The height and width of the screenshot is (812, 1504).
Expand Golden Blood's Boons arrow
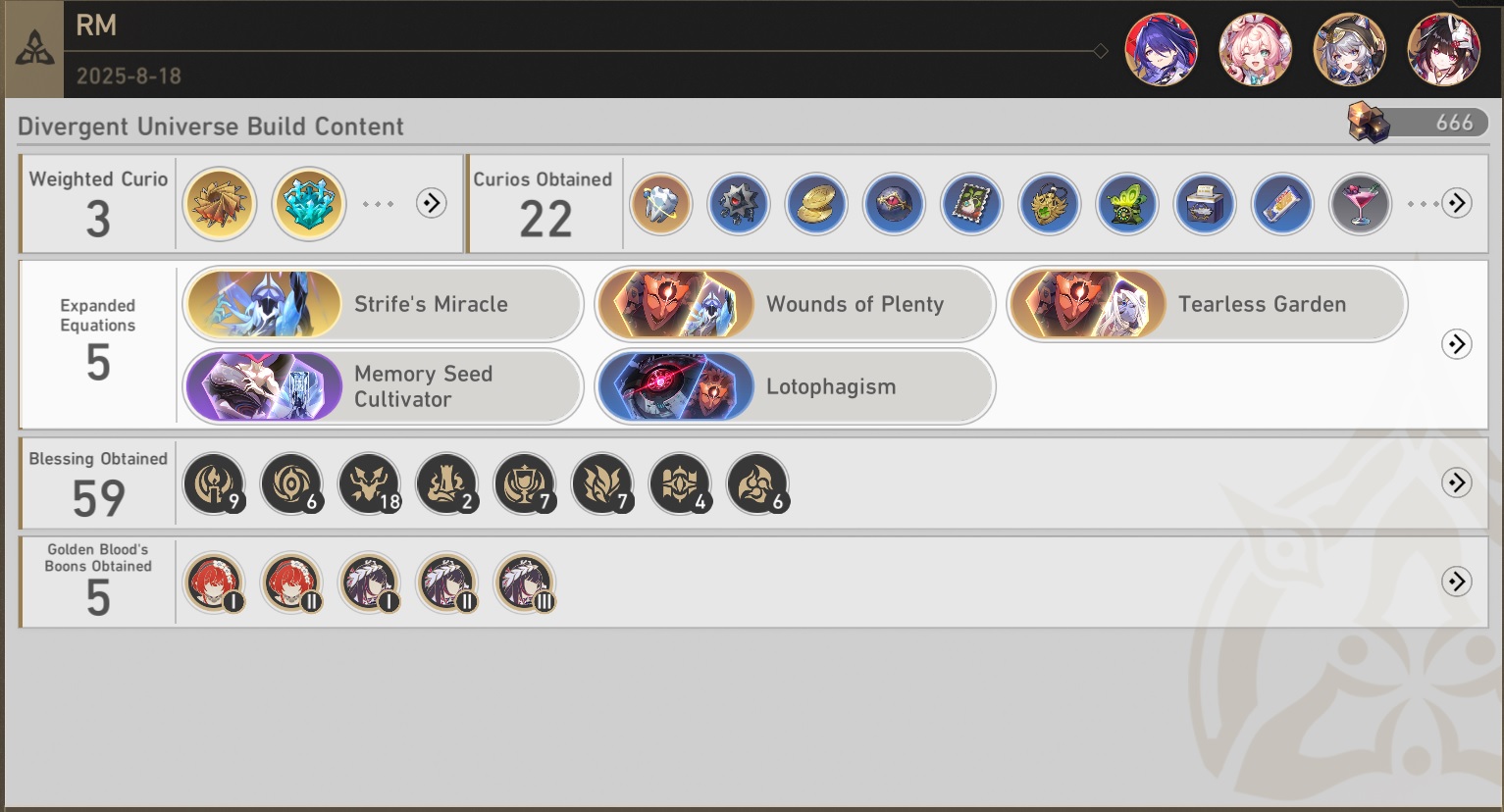1457,582
